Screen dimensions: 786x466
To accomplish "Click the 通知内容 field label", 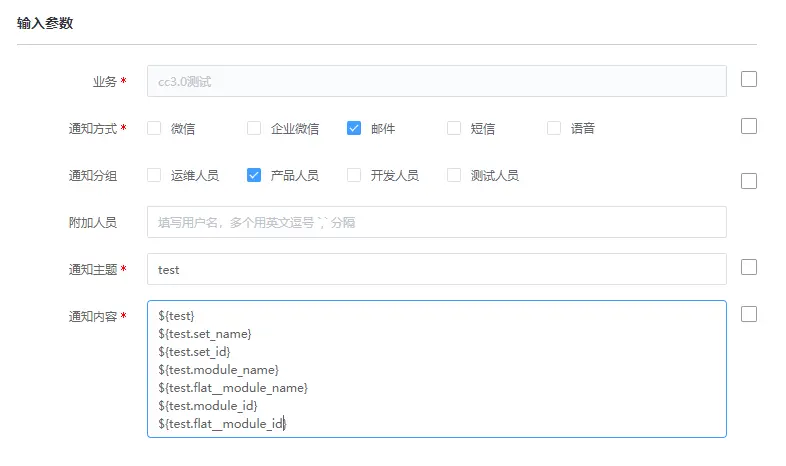I will 93,317.
